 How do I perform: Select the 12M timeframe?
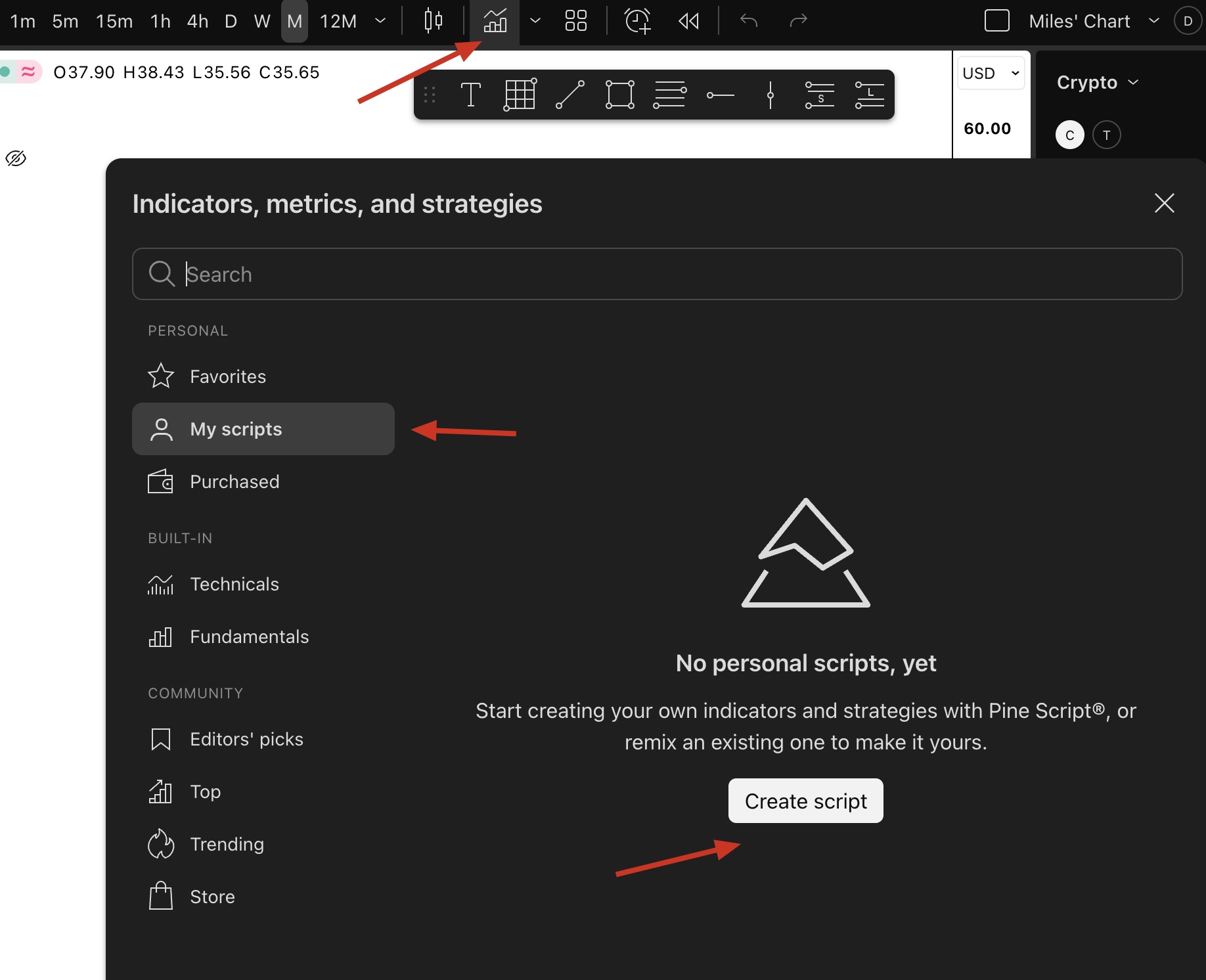point(338,21)
